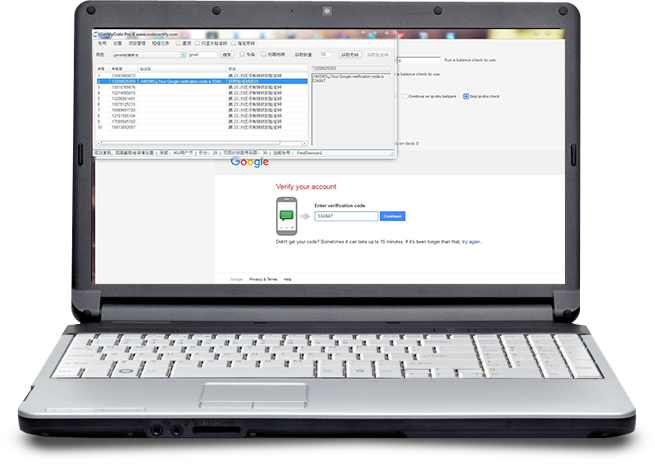Tick the first checkbox in the menu row
Image resolution: width=655 pixels, height=464 pixels.
click(178, 43)
